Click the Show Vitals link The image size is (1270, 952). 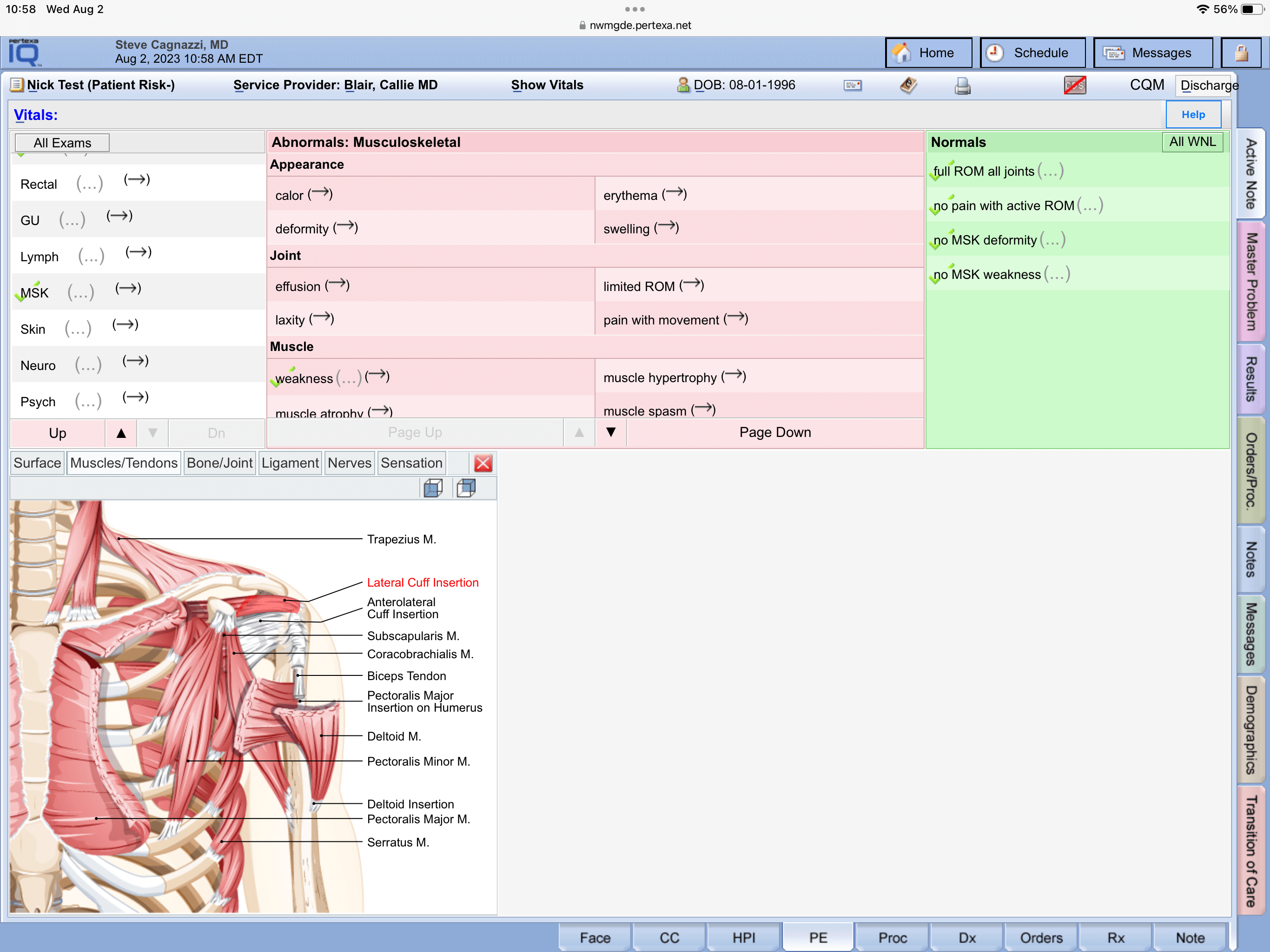click(547, 85)
